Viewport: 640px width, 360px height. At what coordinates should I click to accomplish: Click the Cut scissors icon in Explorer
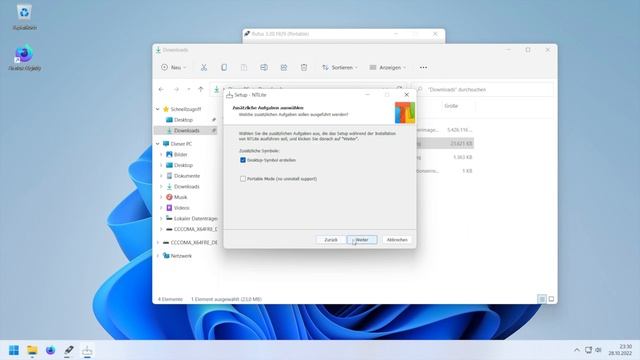[x=204, y=67]
